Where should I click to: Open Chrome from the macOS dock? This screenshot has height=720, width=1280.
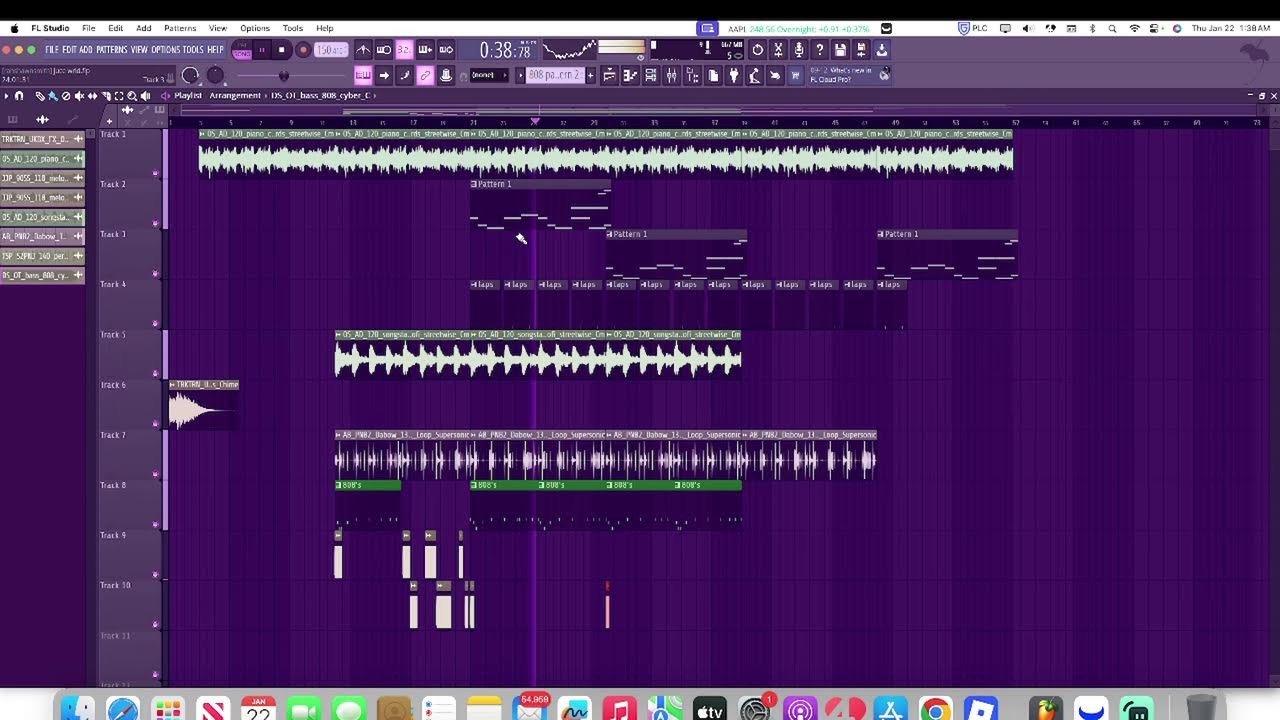(x=935, y=709)
